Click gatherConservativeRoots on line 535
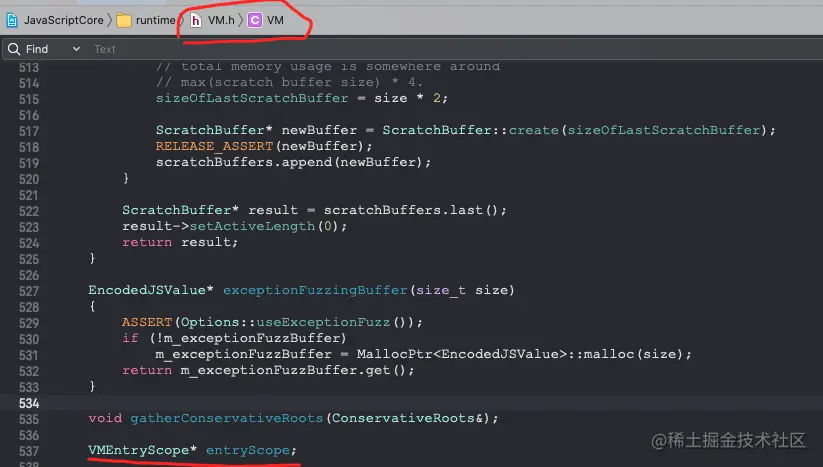Screen dimensions: 823x467 (x=226, y=418)
